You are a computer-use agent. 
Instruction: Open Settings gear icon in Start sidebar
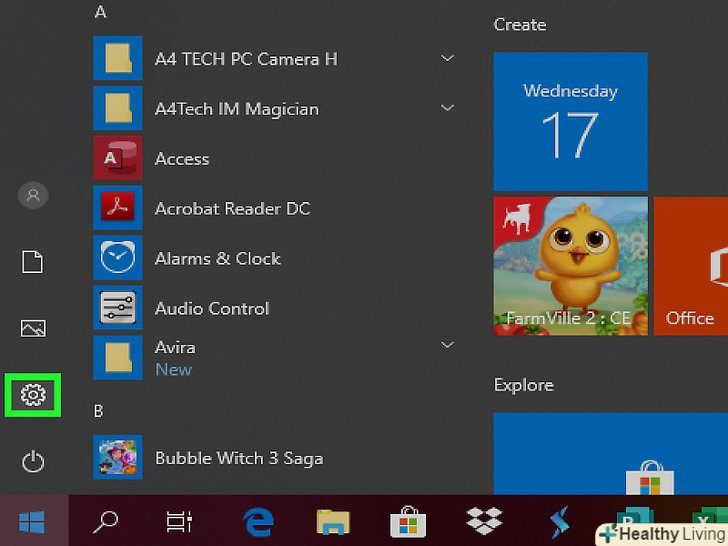[x=33, y=395]
